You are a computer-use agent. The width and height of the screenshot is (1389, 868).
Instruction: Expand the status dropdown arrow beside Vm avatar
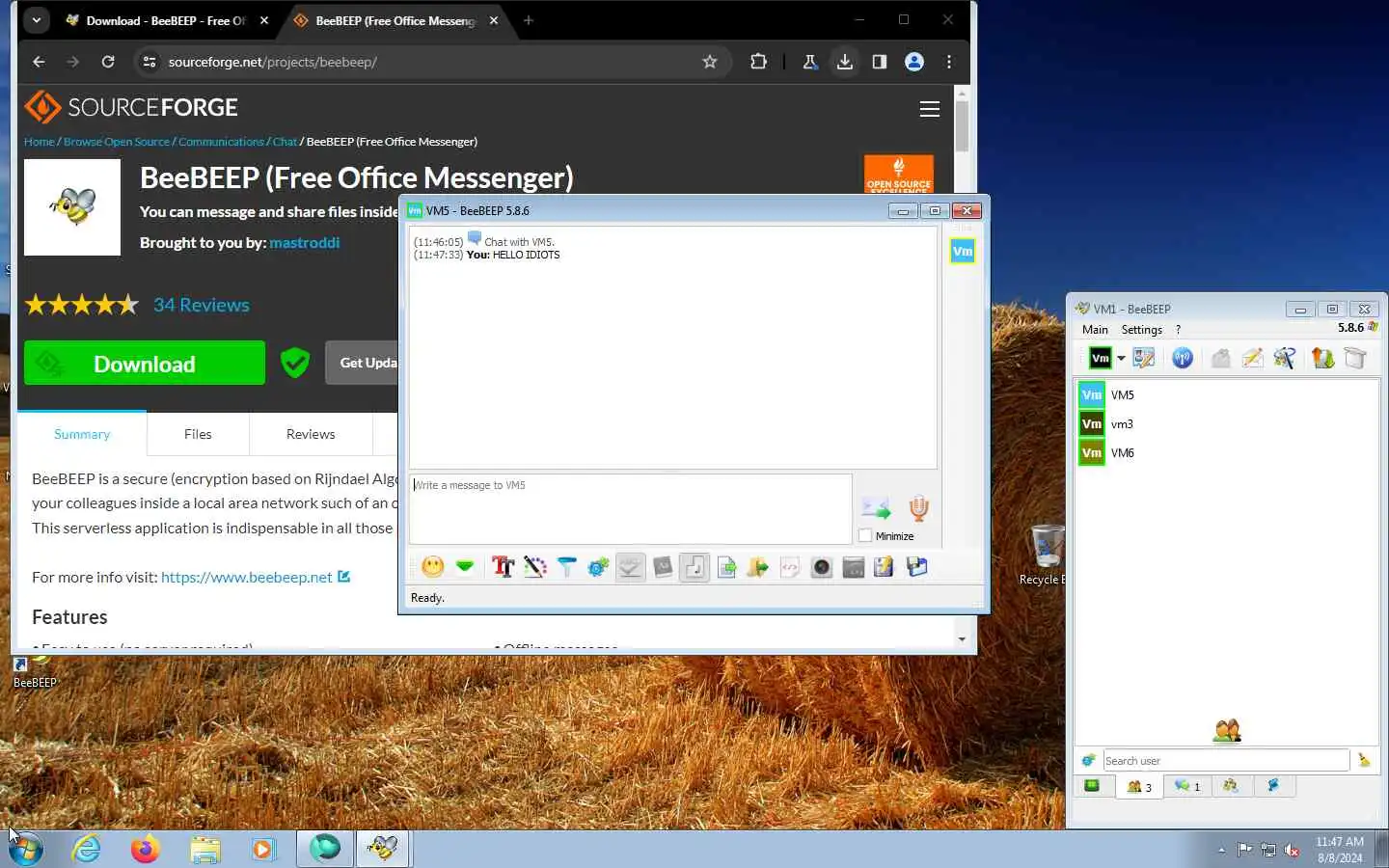click(x=1122, y=359)
